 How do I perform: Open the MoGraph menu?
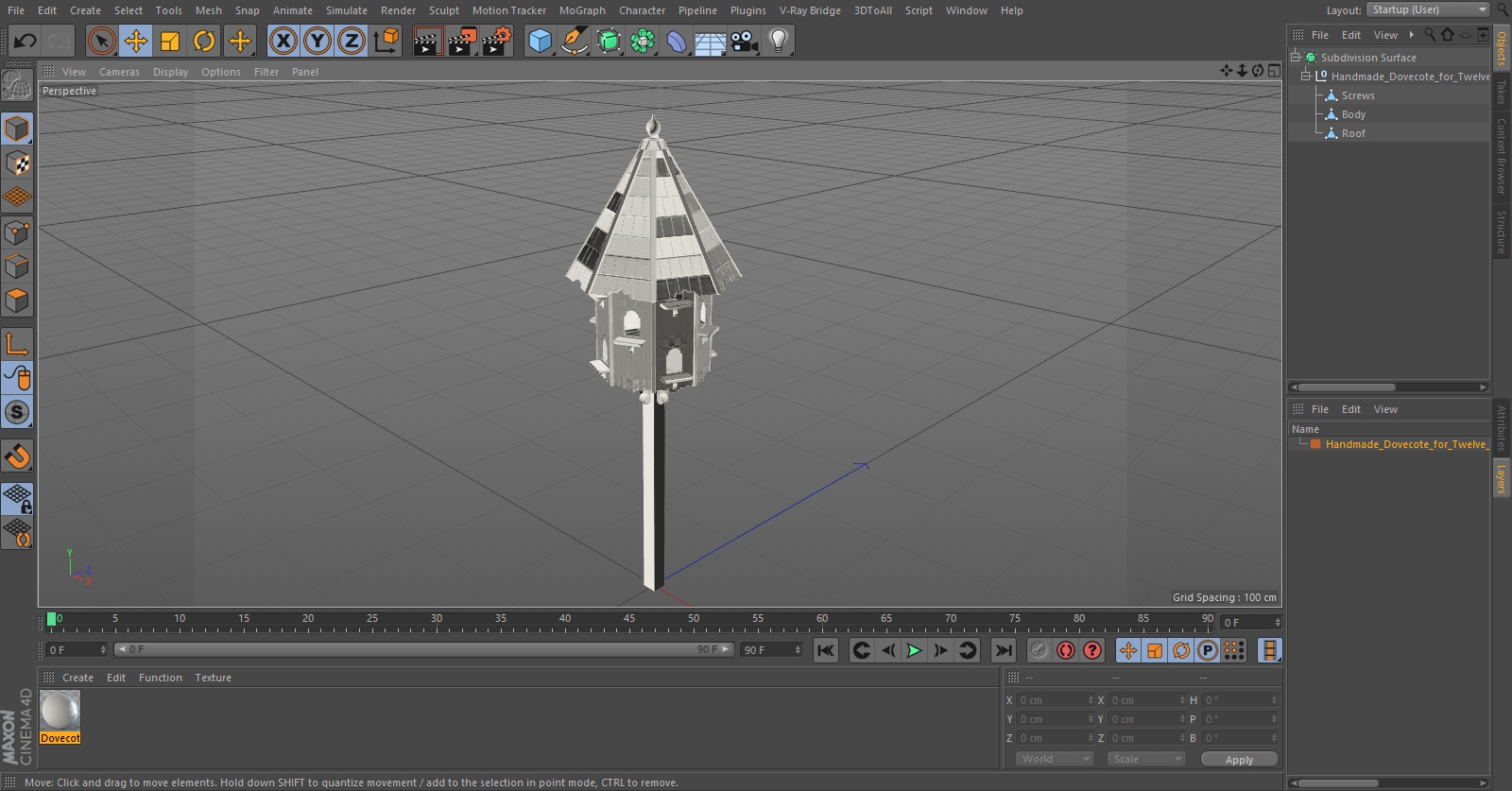click(582, 10)
